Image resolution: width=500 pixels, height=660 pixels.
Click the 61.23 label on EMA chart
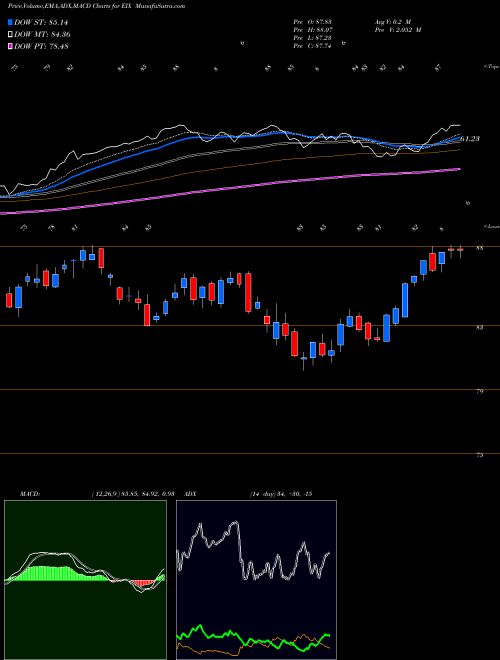(470, 138)
